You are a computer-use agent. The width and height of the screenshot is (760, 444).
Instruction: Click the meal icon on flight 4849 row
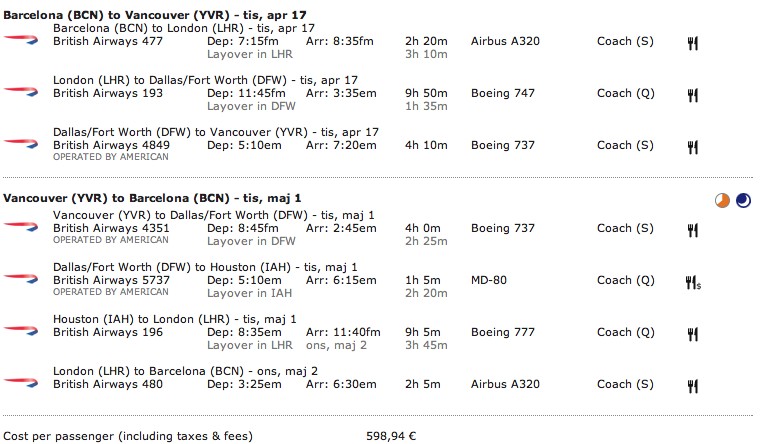coord(691,146)
